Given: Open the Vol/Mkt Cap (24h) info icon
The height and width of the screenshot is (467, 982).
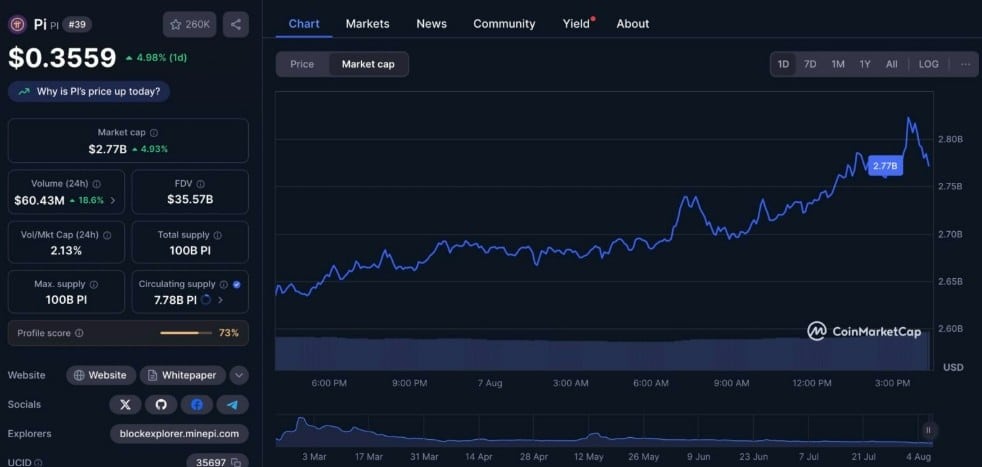Looking at the screenshot, I should [x=107, y=235].
